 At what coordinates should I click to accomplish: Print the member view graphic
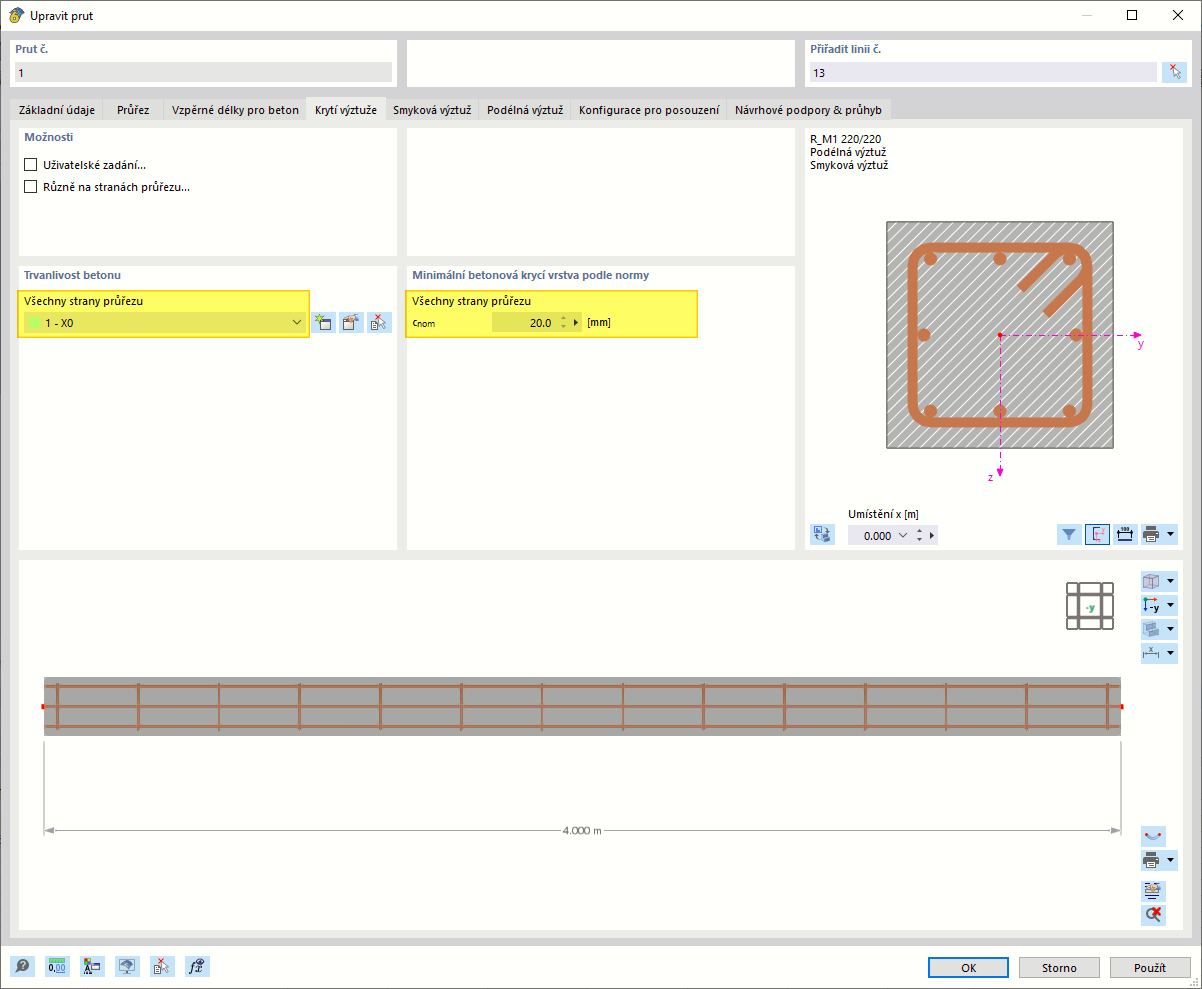pyautogui.click(x=1151, y=860)
